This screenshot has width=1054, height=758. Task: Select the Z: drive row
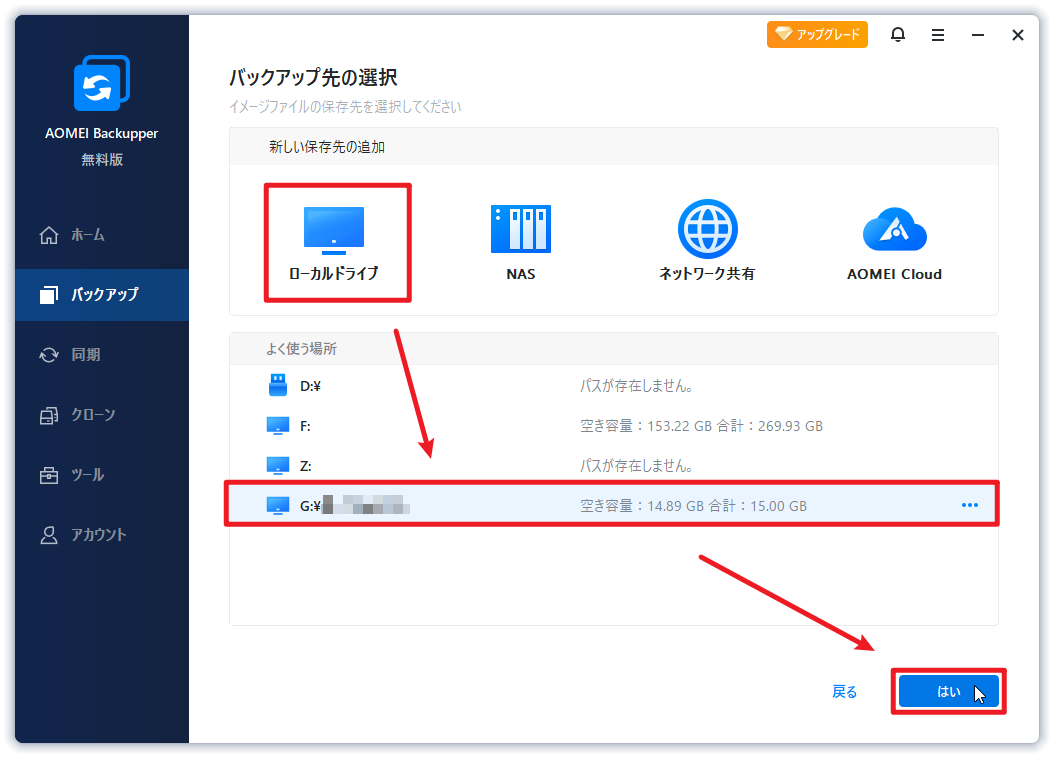pyautogui.click(x=613, y=466)
